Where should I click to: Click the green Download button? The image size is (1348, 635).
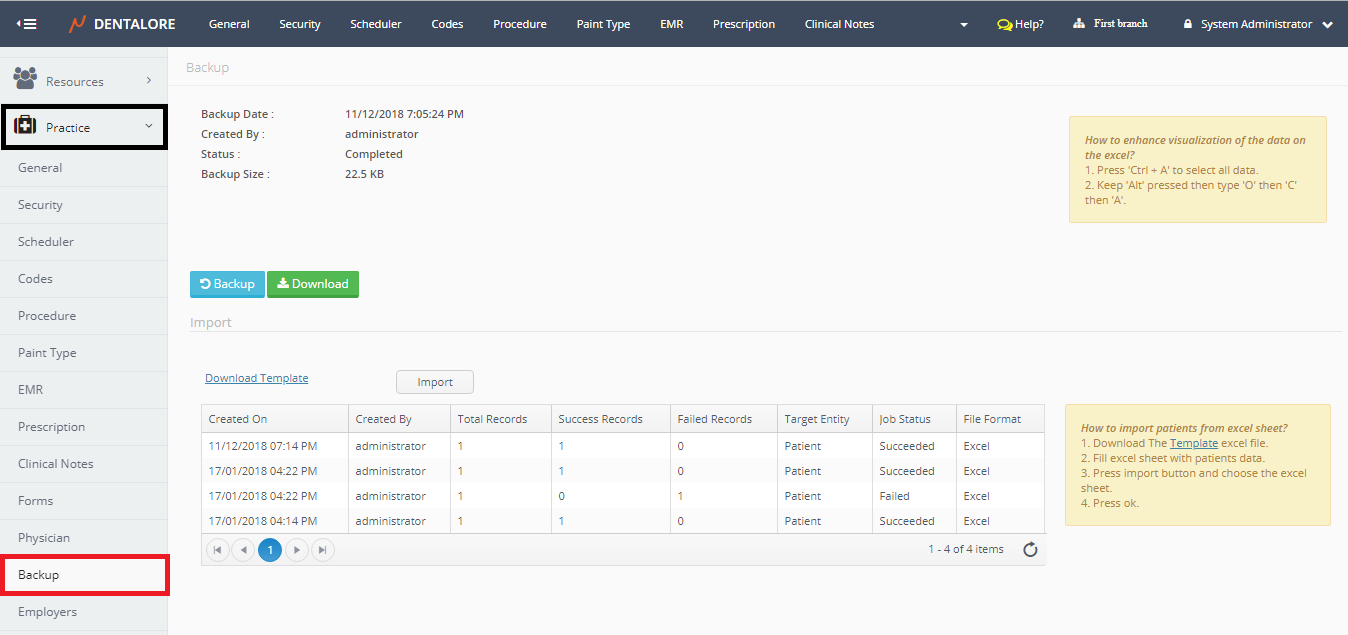[x=312, y=284]
